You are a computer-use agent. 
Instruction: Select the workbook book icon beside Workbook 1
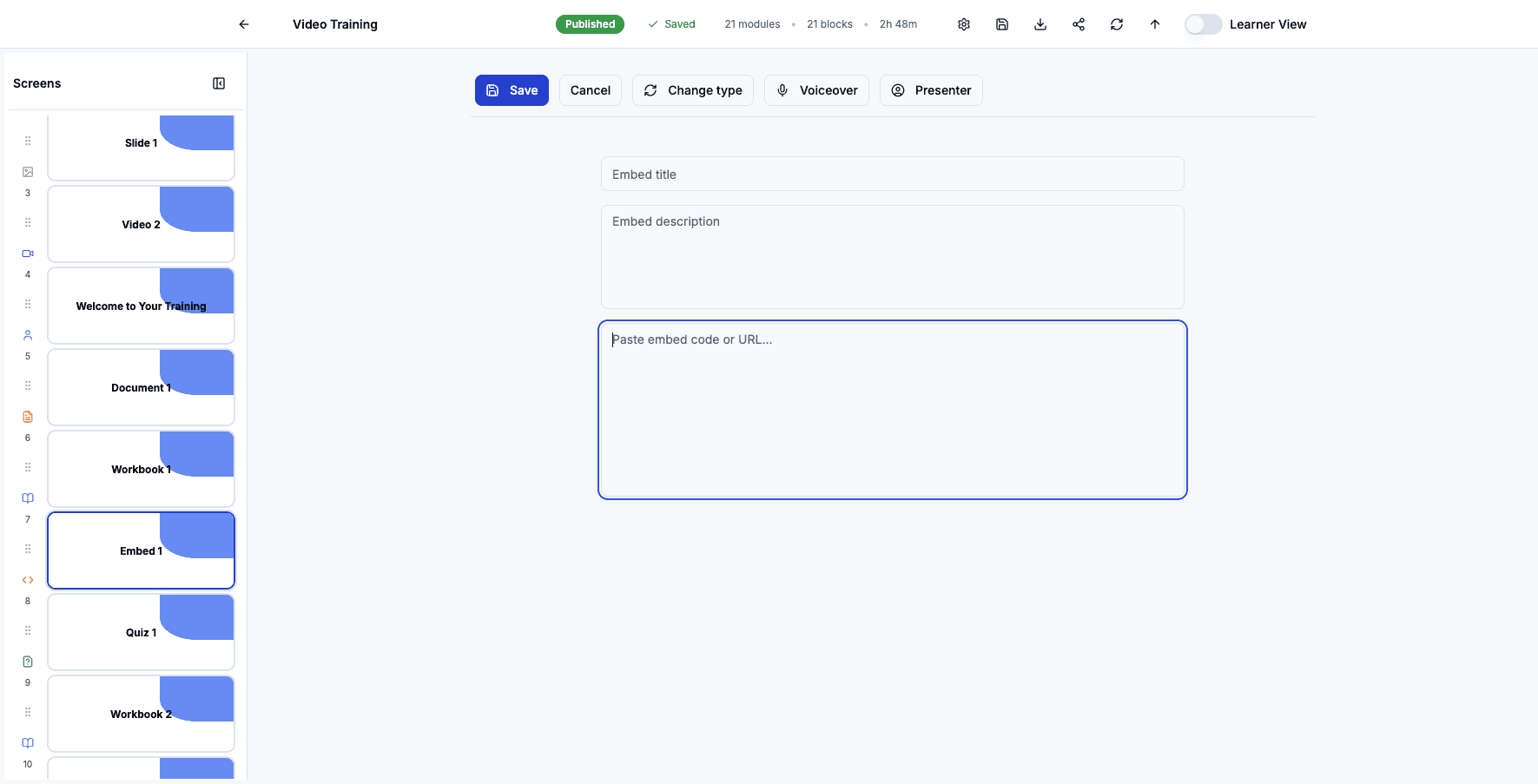pyautogui.click(x=27, y=497)
